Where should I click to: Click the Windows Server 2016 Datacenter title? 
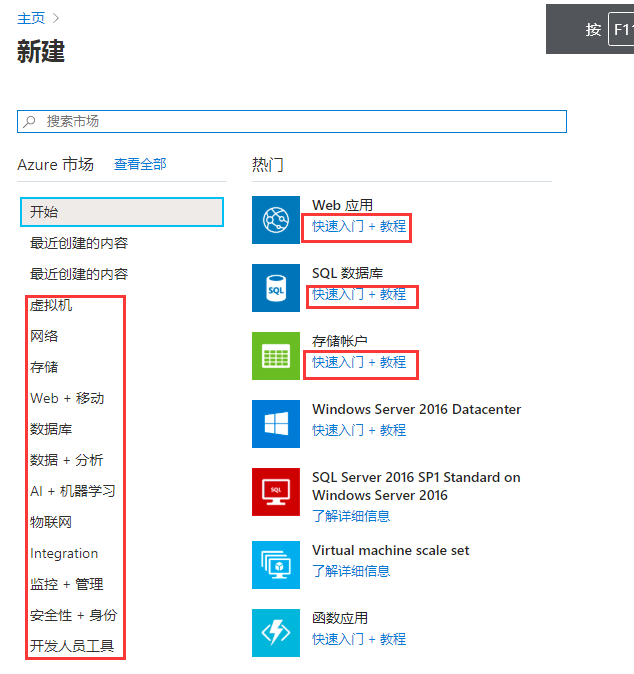(417, 409)
